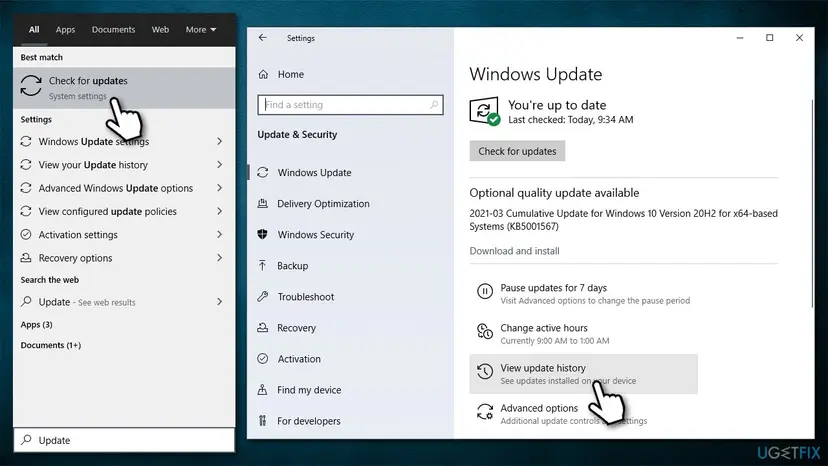
Task: Click the Settings window vertical scrollbar
Action: (812, 202)
